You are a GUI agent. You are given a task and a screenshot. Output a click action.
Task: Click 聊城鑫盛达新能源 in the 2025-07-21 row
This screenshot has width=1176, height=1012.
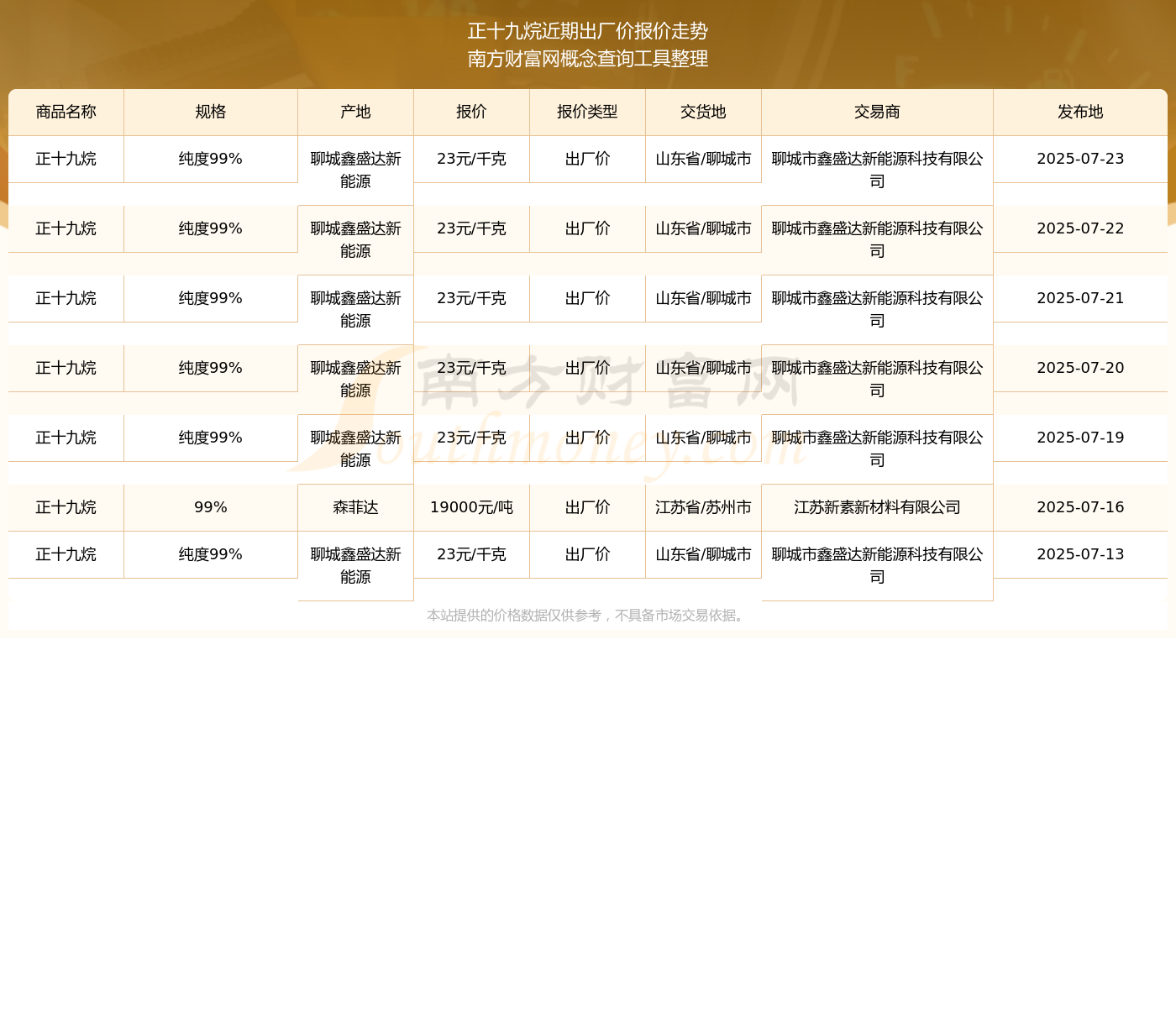pyautogui.click(x=356, y=310)
